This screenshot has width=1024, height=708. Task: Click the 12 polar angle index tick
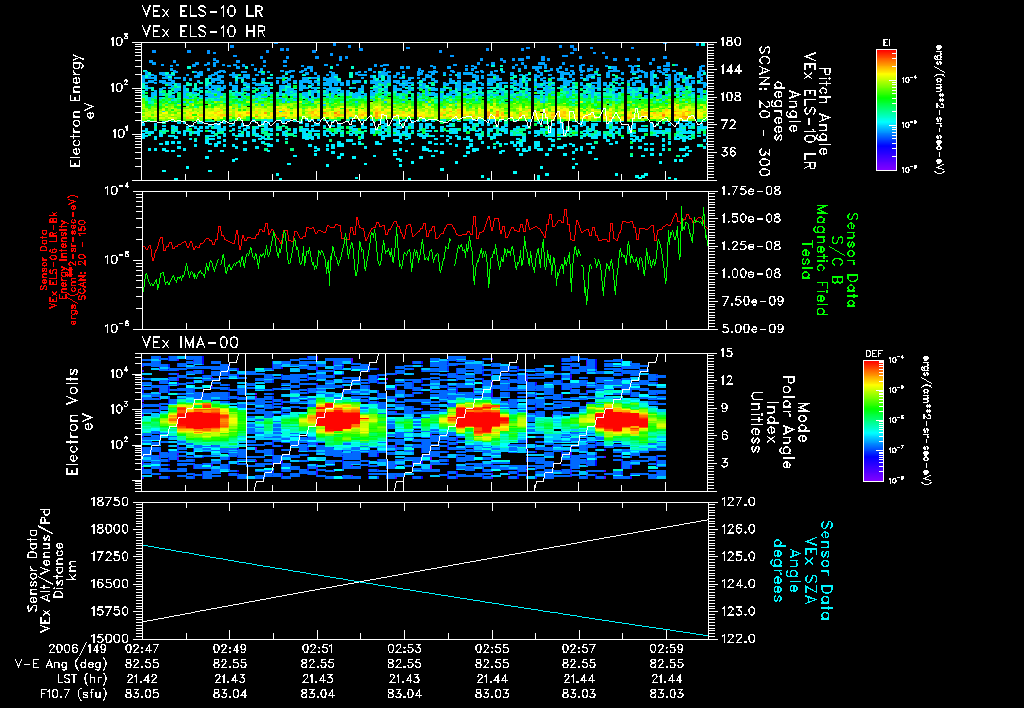[726, 381]
